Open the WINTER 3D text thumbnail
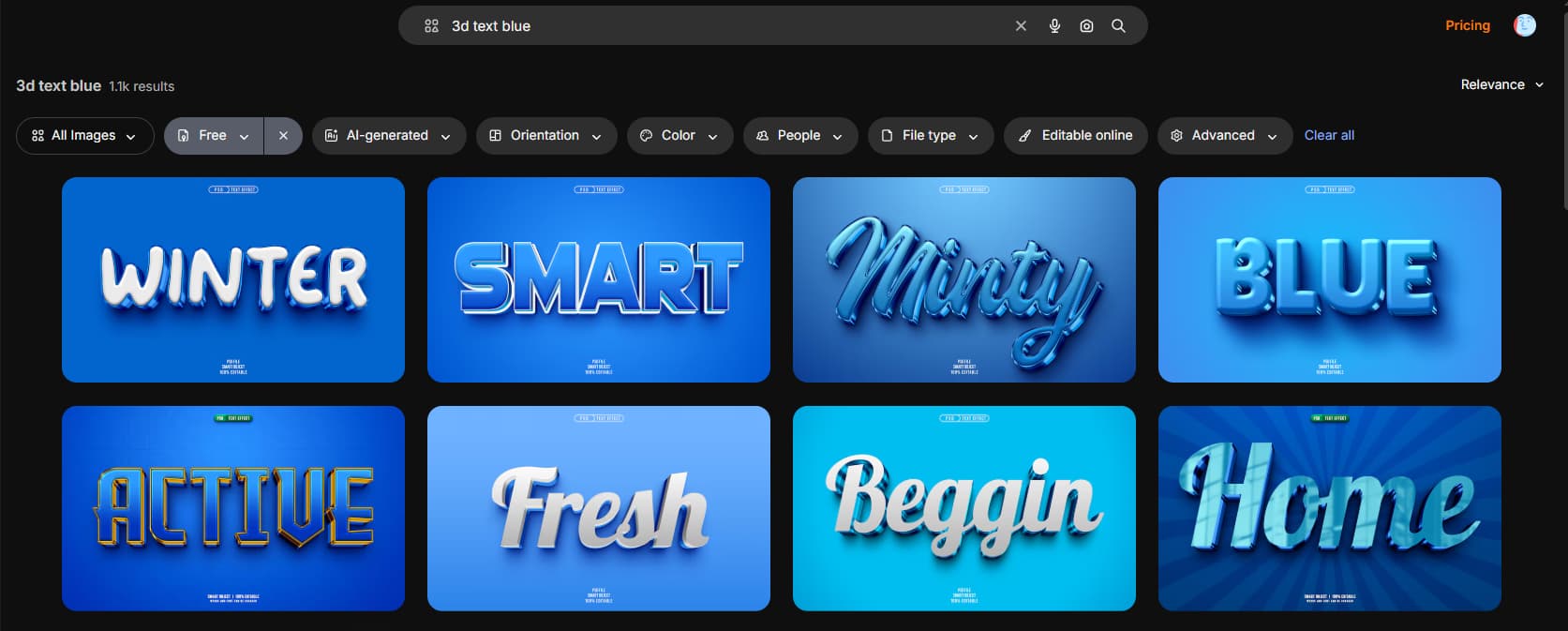This screenshot has height=631, width=1568. (x=233, y=279)
